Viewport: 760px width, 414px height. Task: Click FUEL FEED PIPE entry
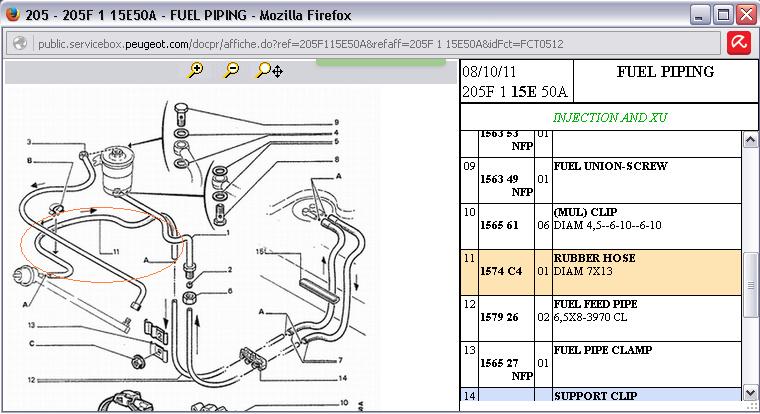coord(596,304)
